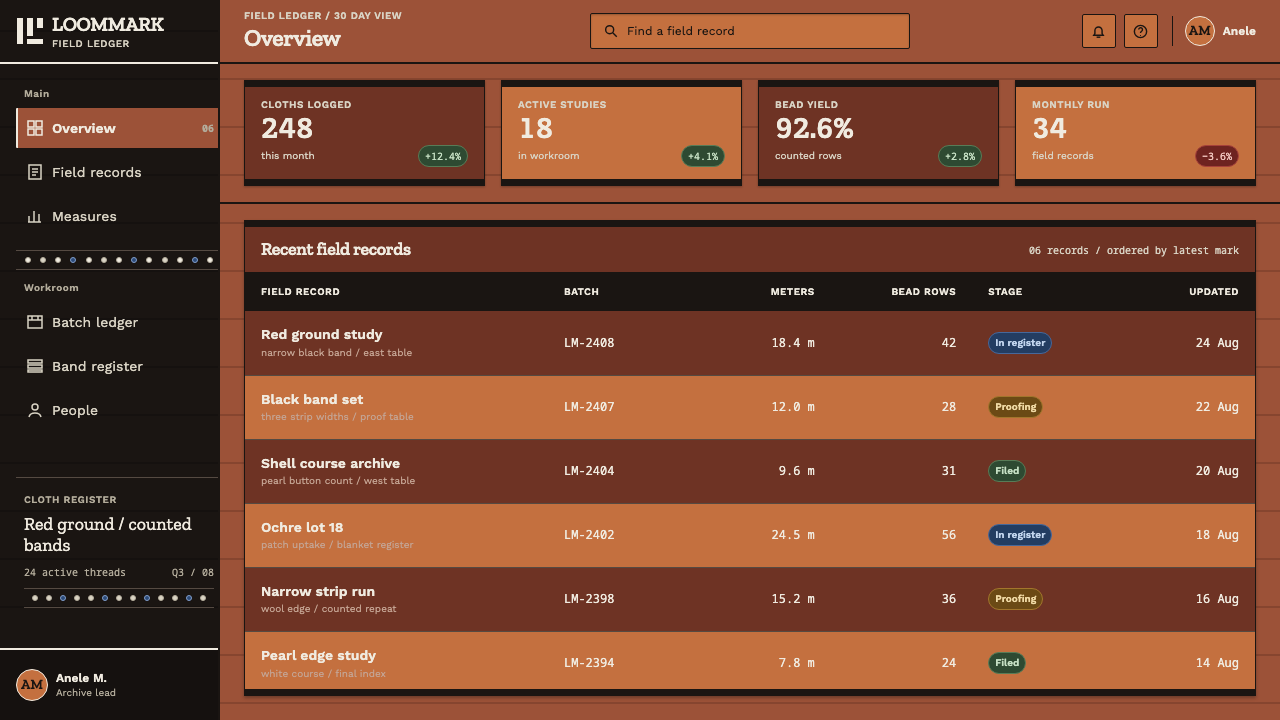This screenshot has height=720, width=1280.
Task: Open the Monthly Run 34 card
Action: click(1135, 133)
